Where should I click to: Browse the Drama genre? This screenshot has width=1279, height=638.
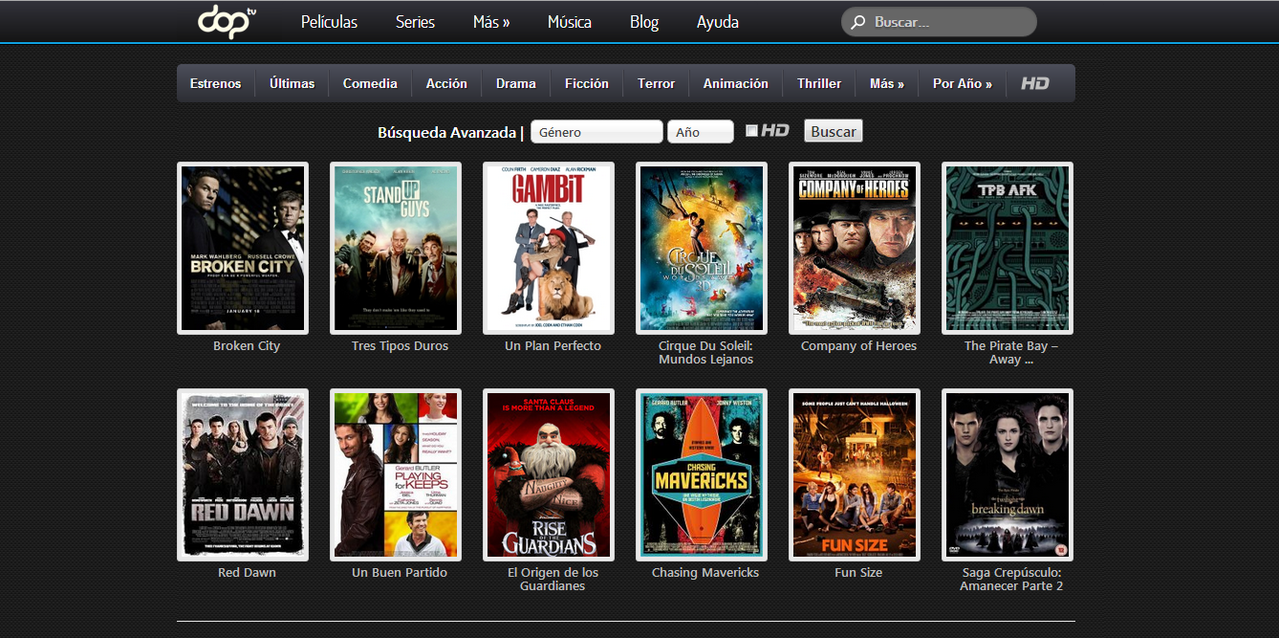coord(516,84)
